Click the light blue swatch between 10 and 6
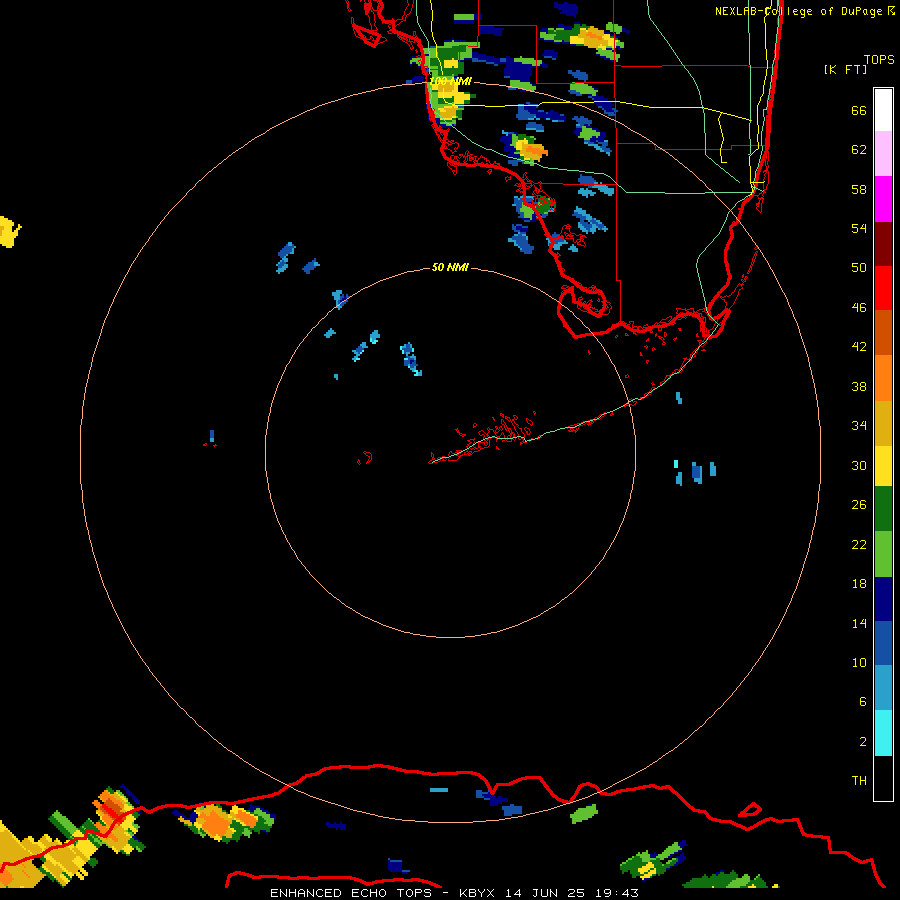Image resolution: width=900 pixels, height=900 pixels. [x=883, y=688]
